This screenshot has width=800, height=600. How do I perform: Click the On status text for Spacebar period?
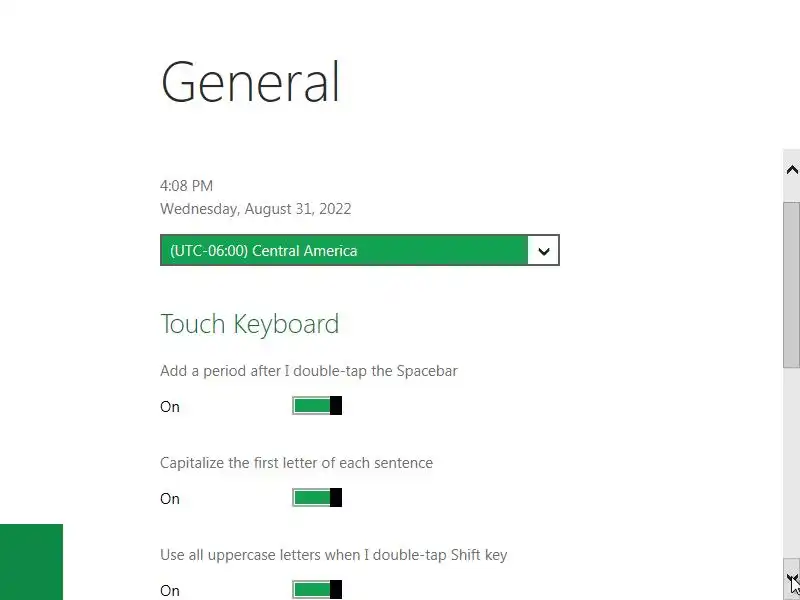click(x=170, y=407)
